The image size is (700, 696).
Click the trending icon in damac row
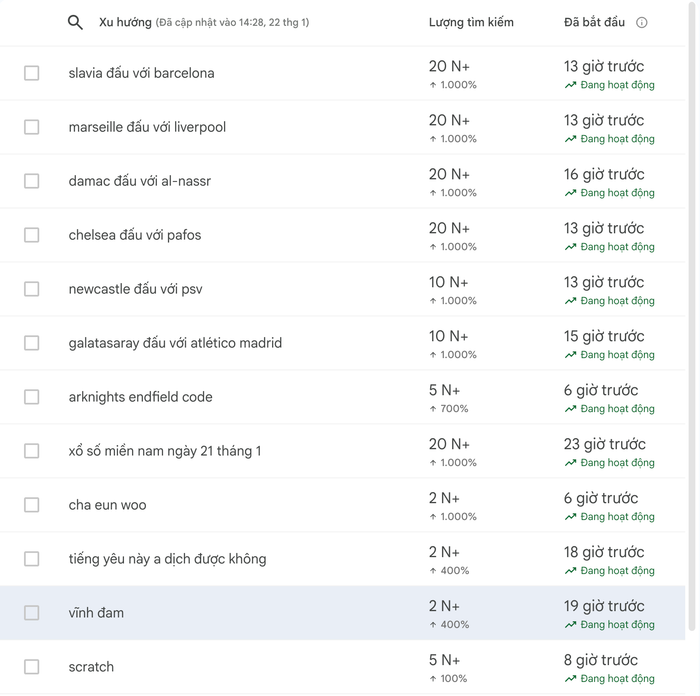pyautogui.click(x=570, y=193)
